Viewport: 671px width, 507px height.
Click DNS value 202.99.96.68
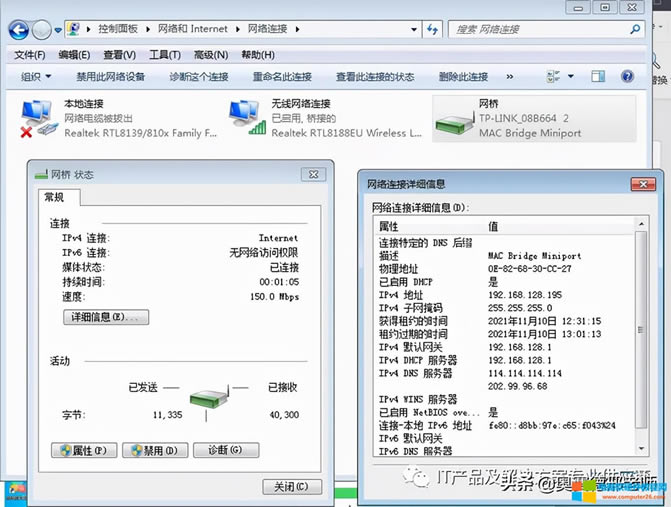coord(517,386)
